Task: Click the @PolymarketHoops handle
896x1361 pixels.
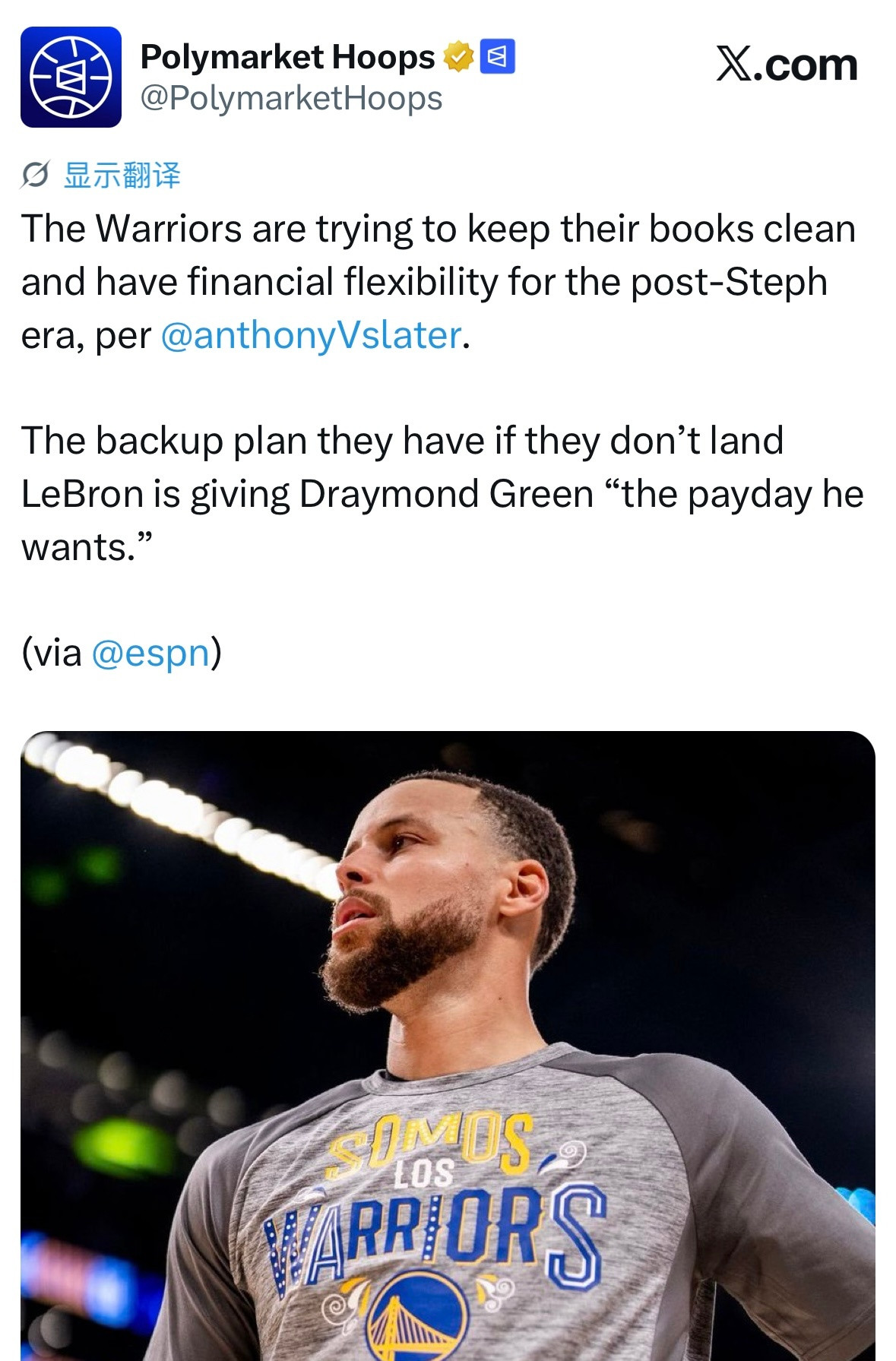Action: point(292,99)
